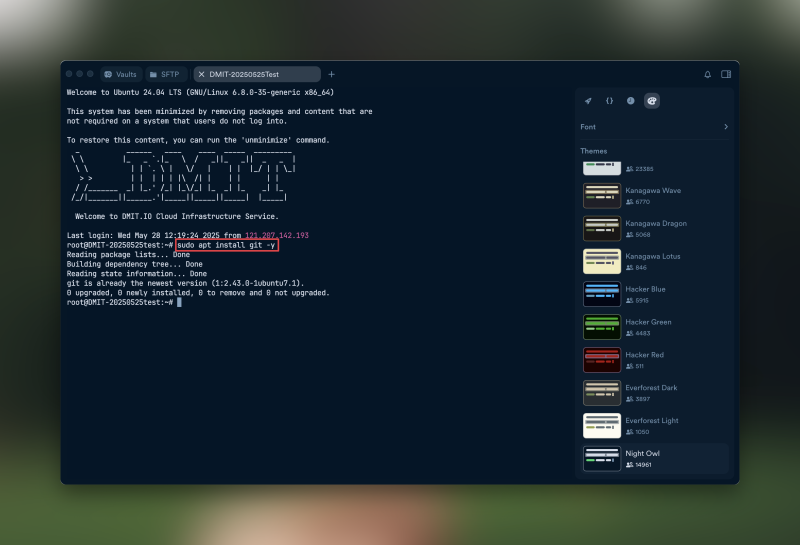This screenshot has height=545, width=800.
Task: Click the notifications bell icon
Action: point(708,74)
